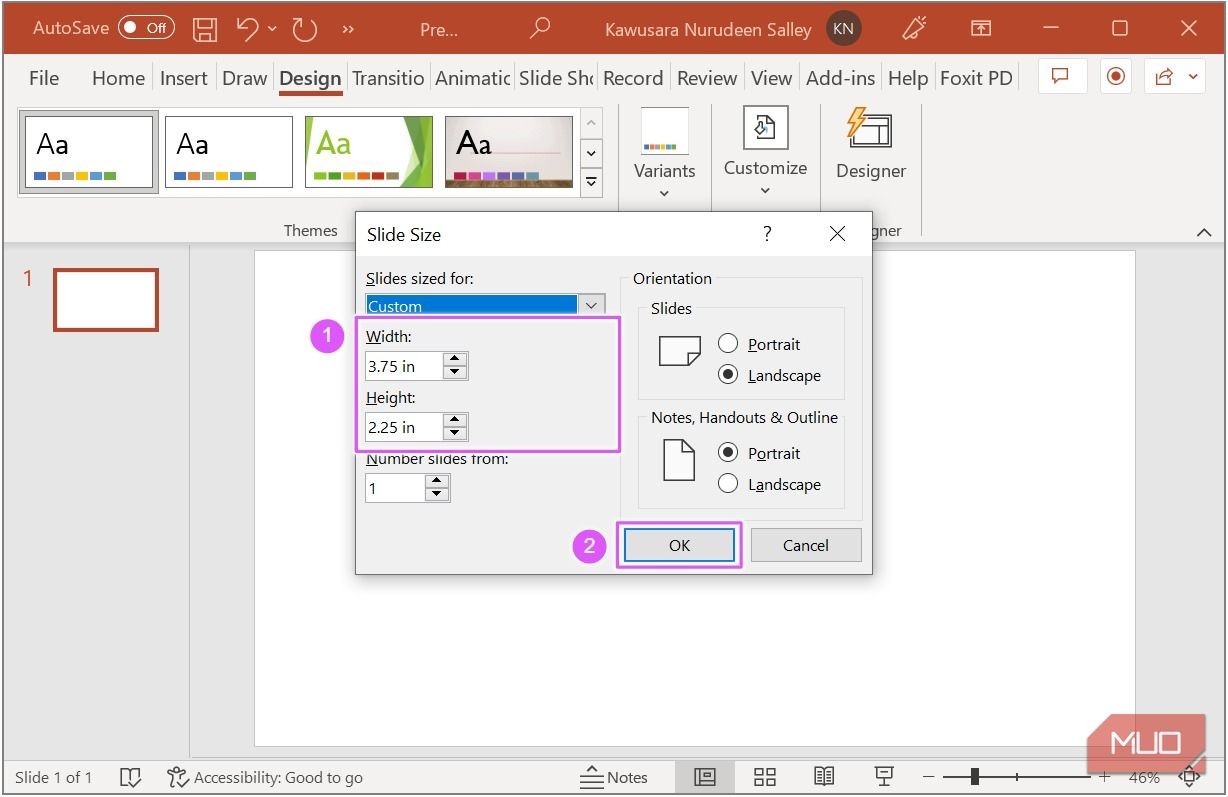Click the Share icon
This screenshot has height=797, width=1228.
(1164, 77)
